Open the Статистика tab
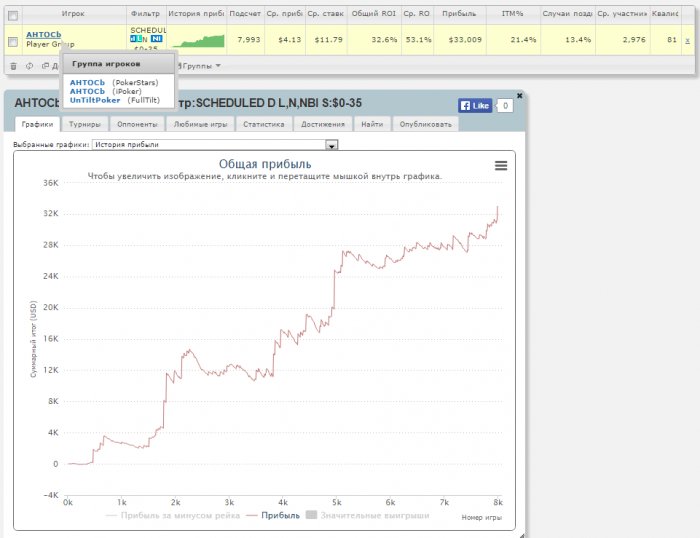 pos(264,125)
